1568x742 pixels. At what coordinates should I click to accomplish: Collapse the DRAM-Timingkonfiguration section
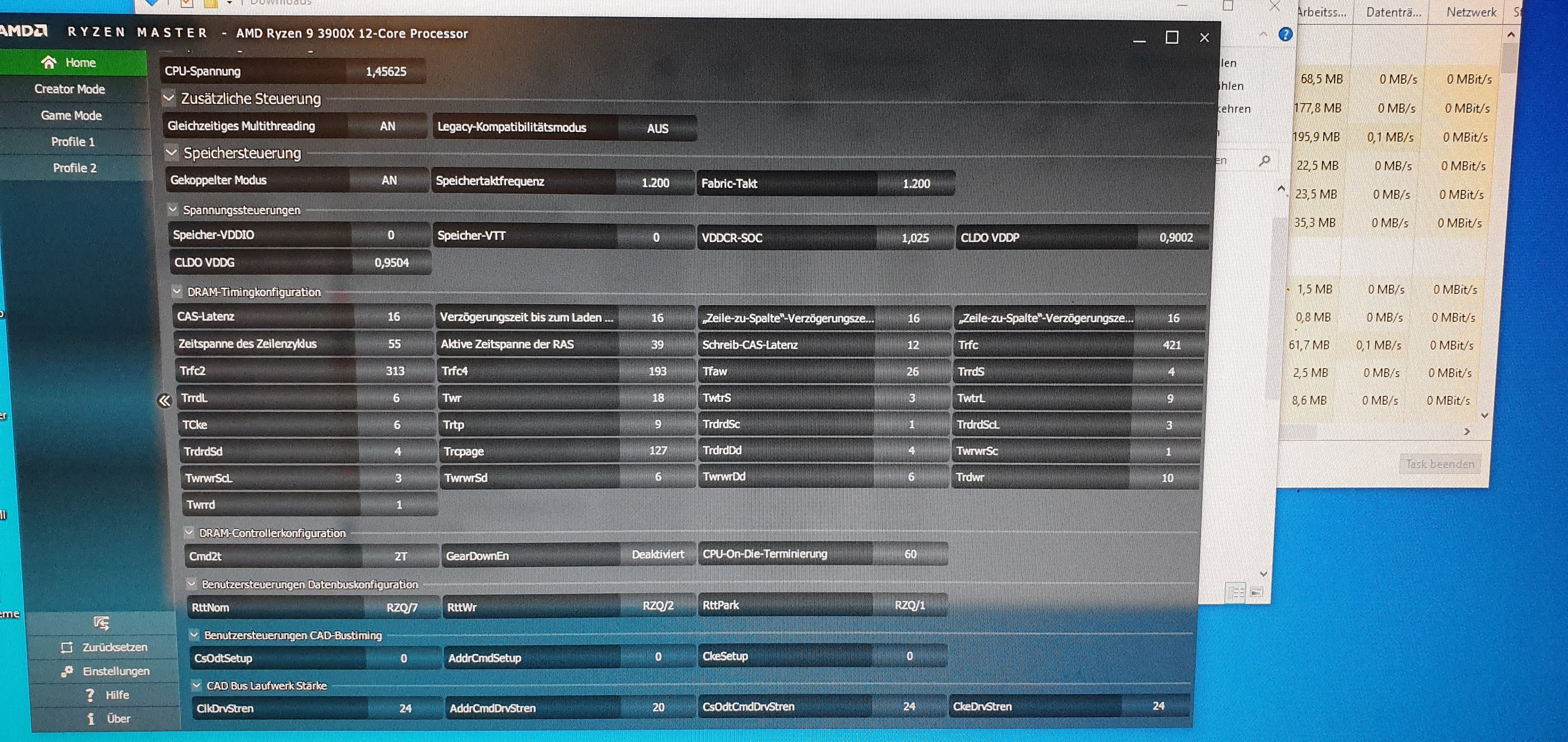click(x=176, y=291)
